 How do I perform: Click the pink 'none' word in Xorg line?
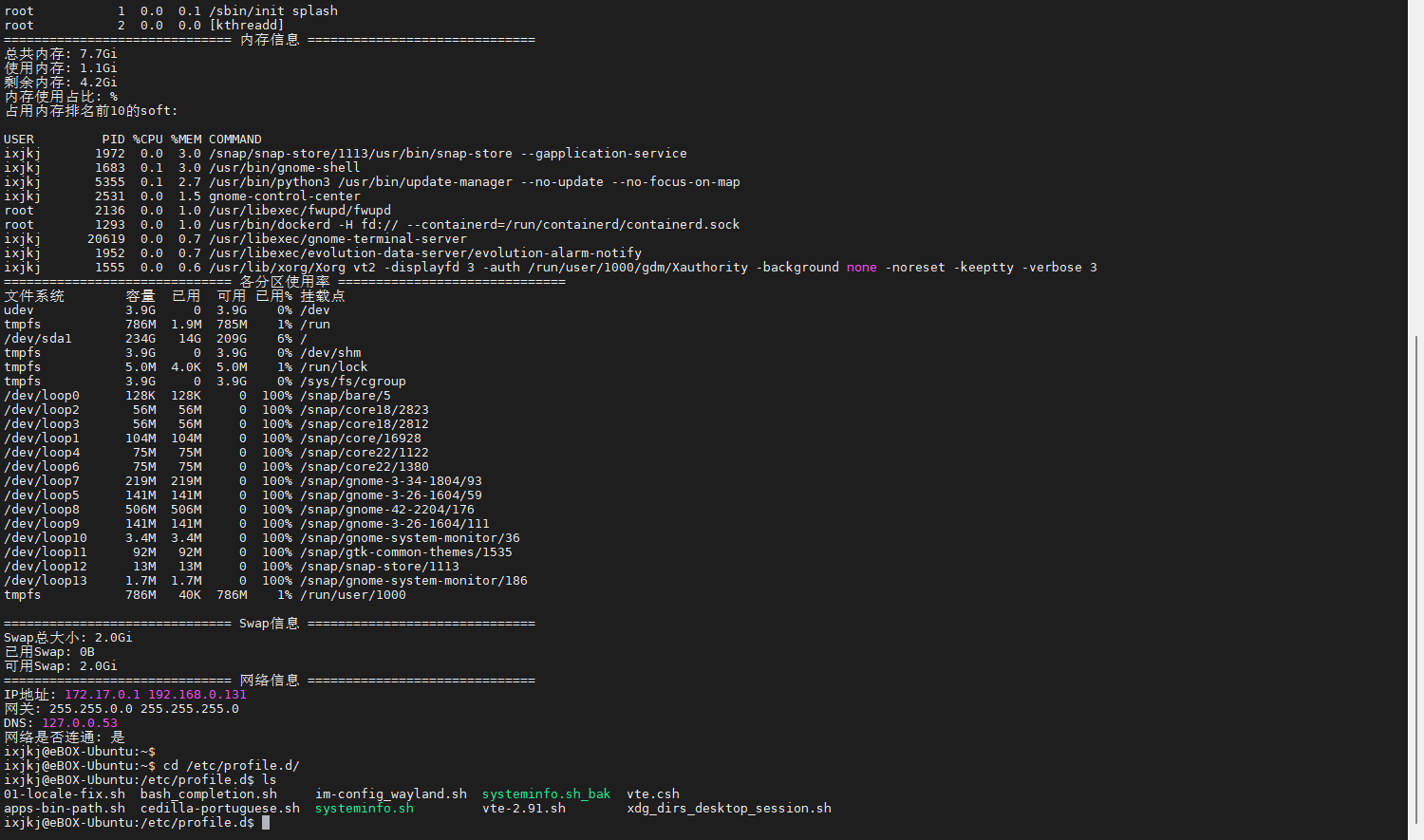[x=861, y=268]
